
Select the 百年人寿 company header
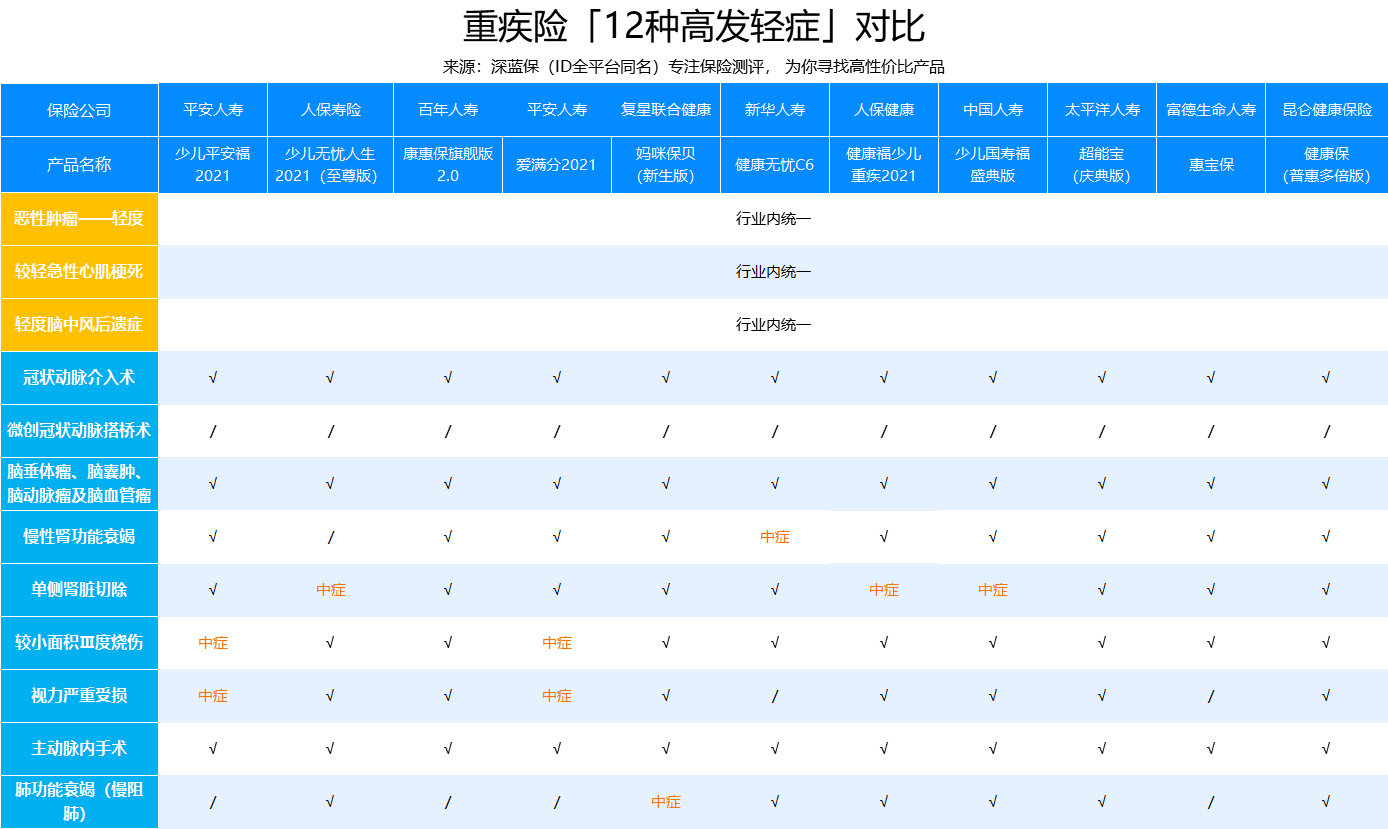pos(448,110)
